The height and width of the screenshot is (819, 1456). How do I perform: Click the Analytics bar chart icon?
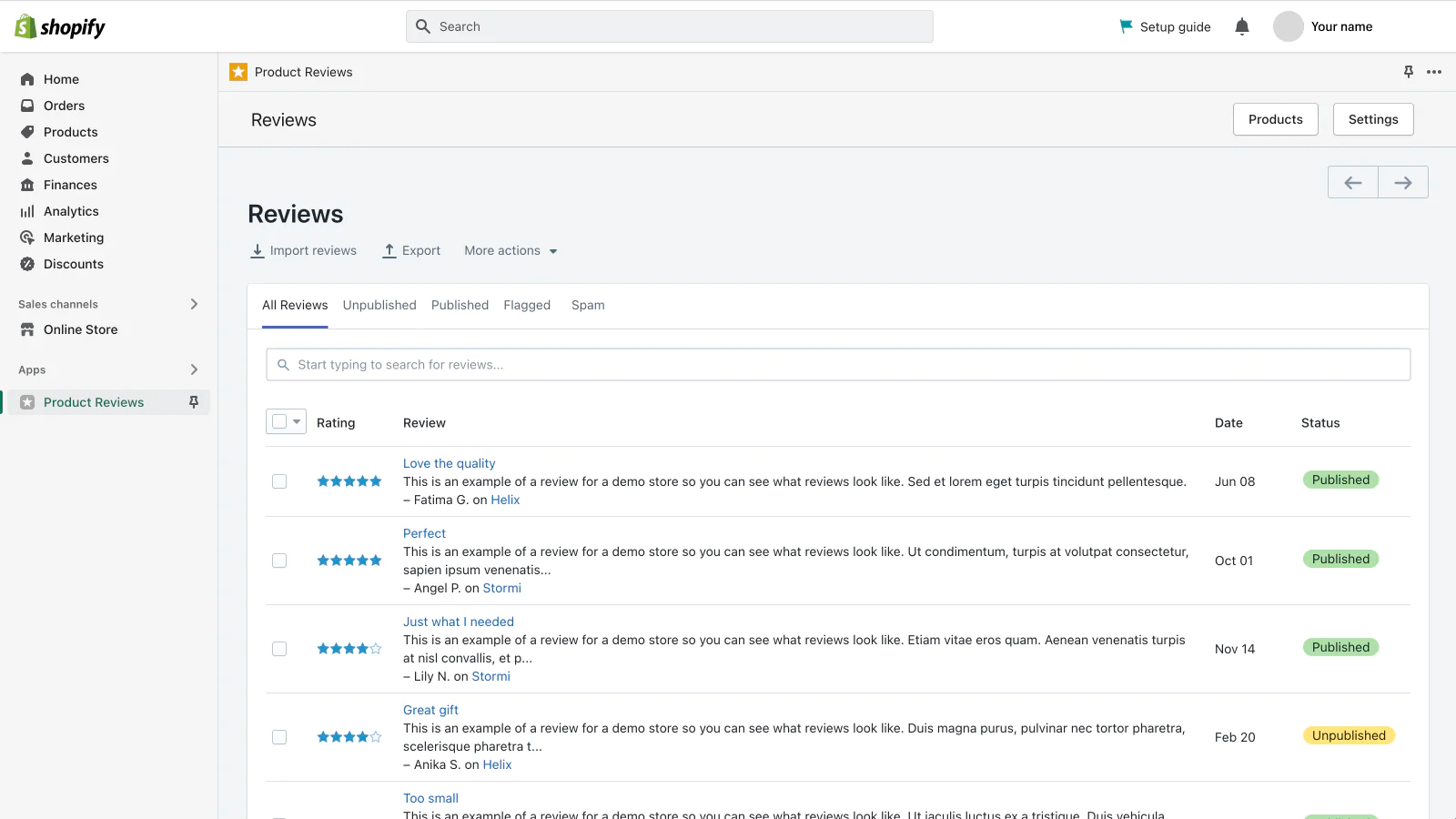point(27,211)
